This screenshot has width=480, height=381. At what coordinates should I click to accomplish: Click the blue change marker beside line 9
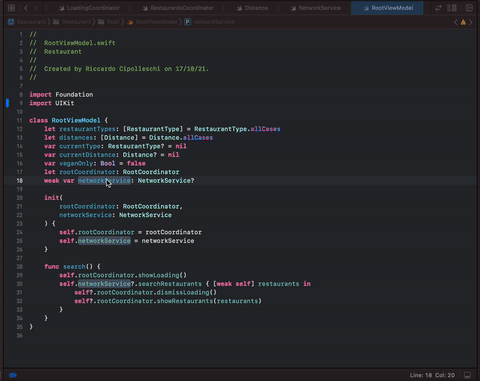point(7,103)
